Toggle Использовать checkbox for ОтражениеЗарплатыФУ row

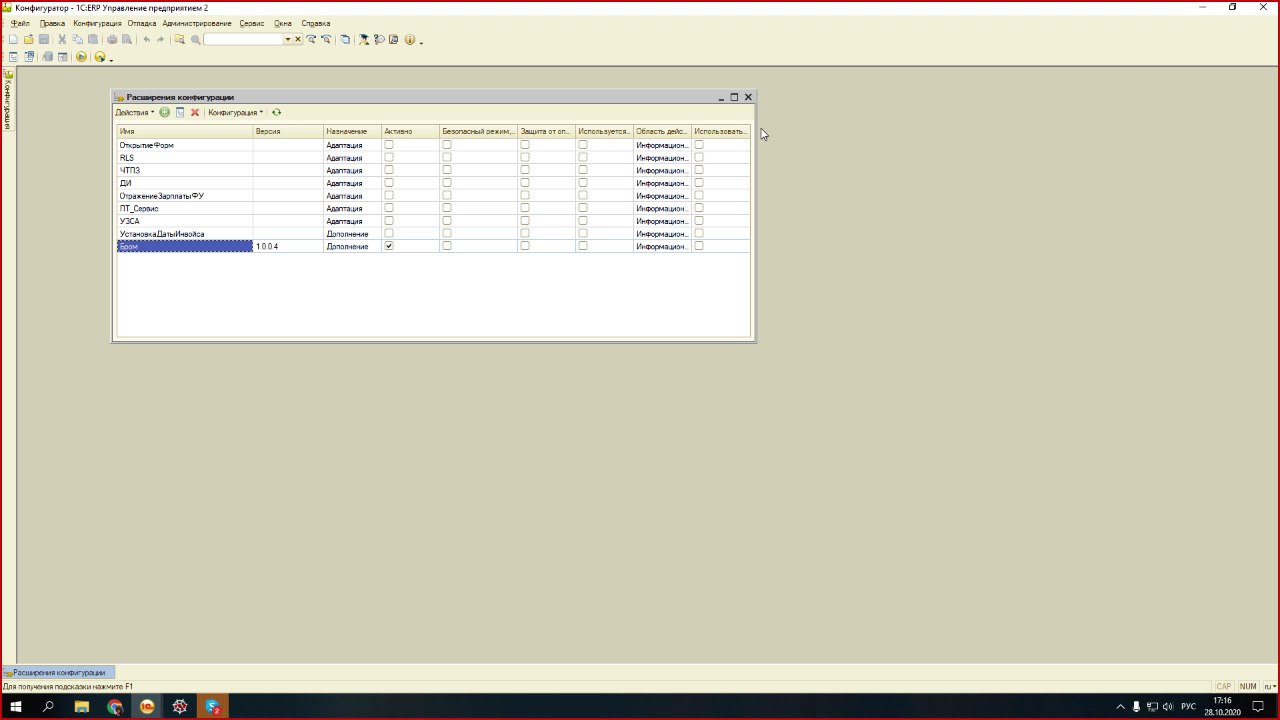pyautogui.click(x=699, y=195)
